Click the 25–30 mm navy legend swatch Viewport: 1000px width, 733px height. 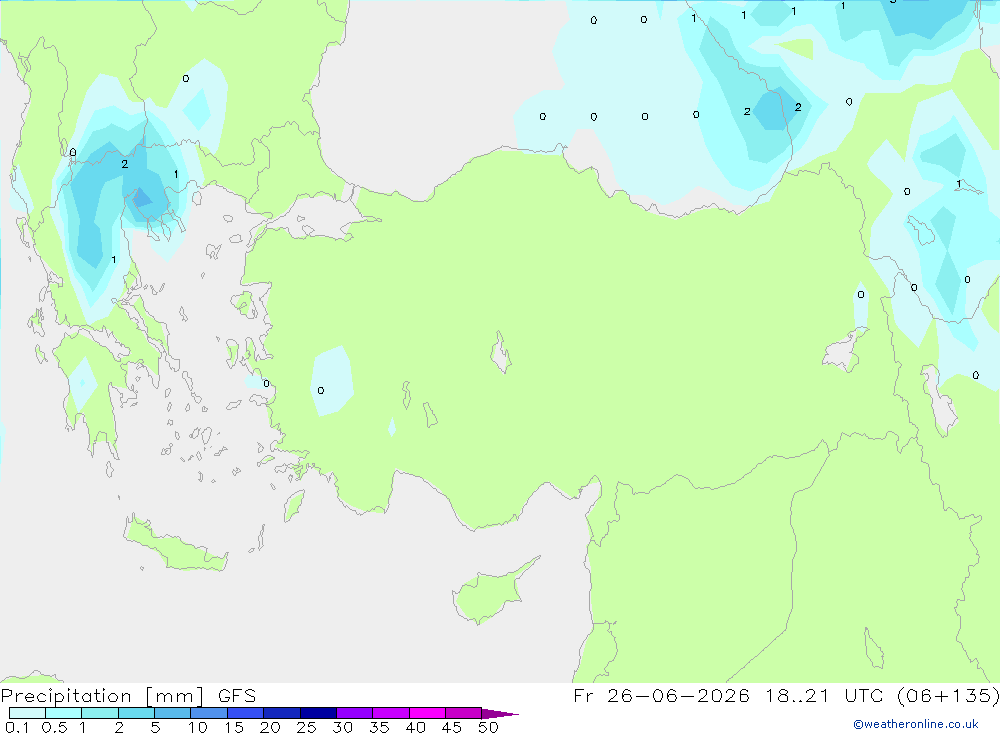pos(318,713)
